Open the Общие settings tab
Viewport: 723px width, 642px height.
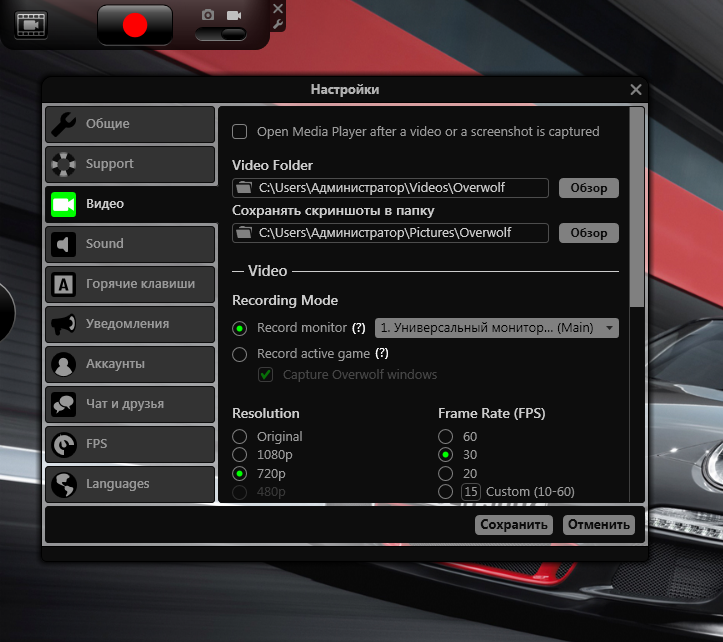(x=130, y=124)
